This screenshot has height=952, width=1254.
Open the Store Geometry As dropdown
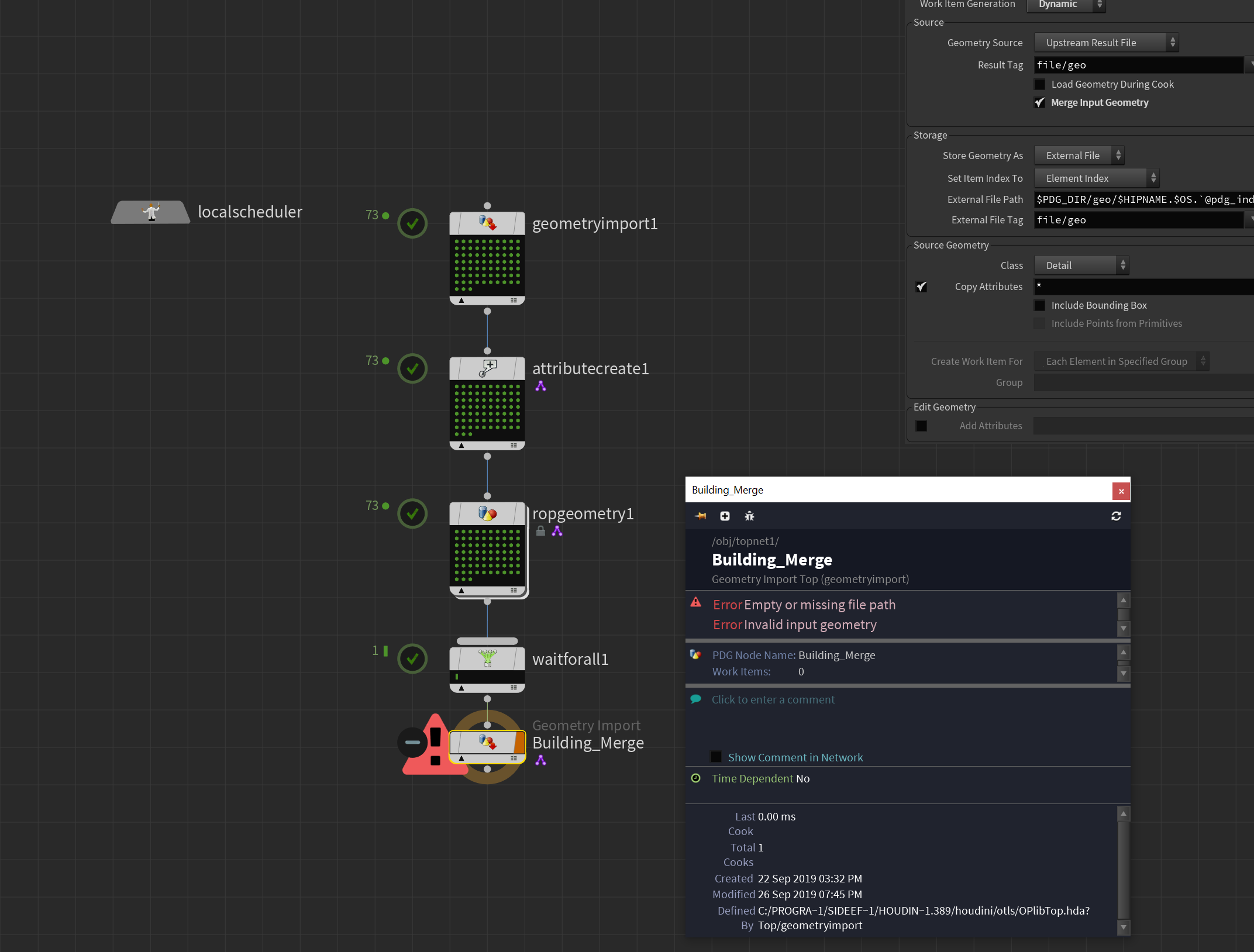(1079, 156)
